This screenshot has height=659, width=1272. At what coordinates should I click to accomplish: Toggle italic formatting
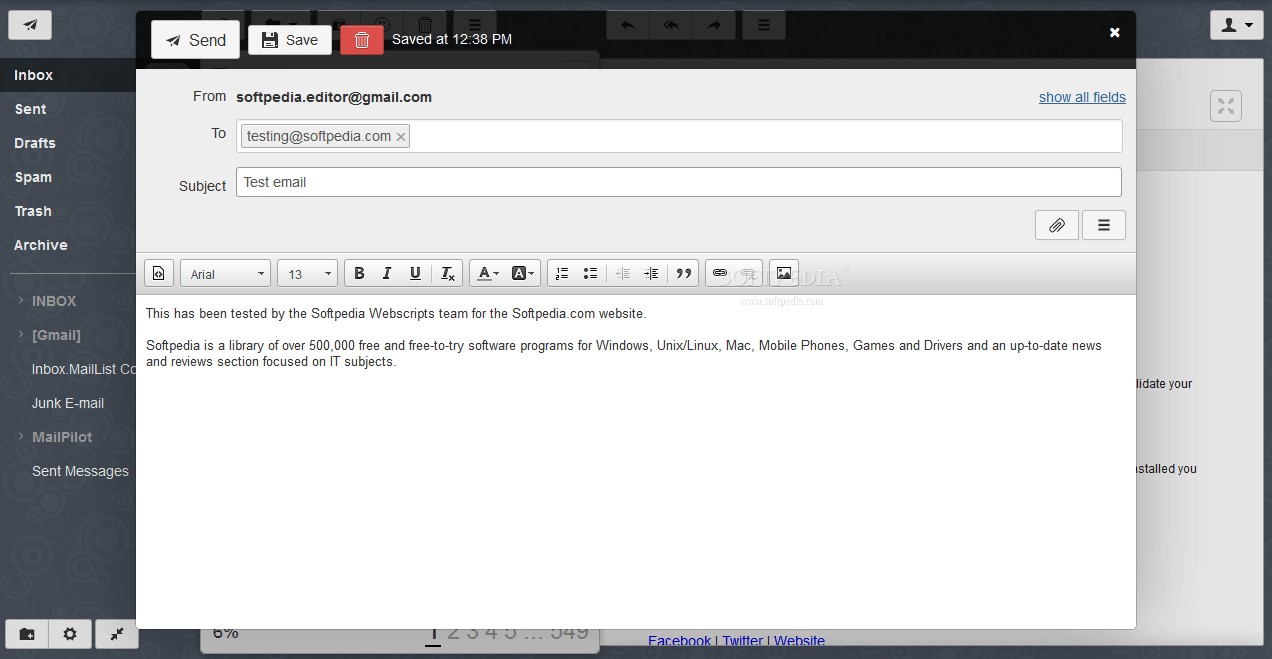387,274
